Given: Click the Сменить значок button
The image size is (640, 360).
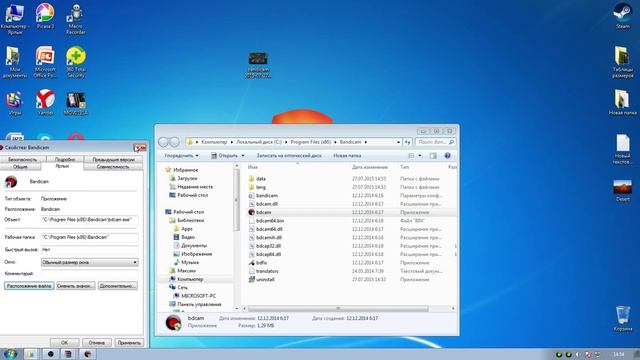Looking at the screenshot, I should tap(76, 286).
